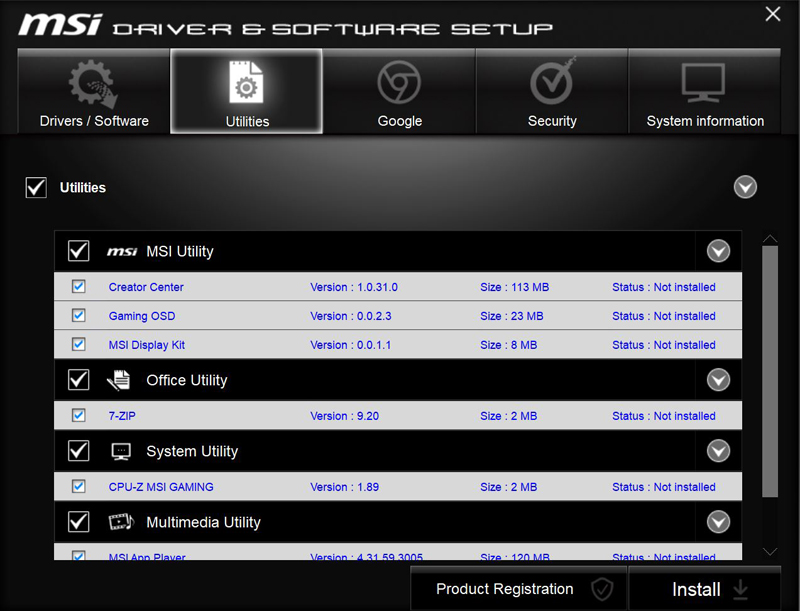This screenshot has width=800, height=611.
Task: Click 'Version : 1.89' text
Action: click(x=344, y=487)
